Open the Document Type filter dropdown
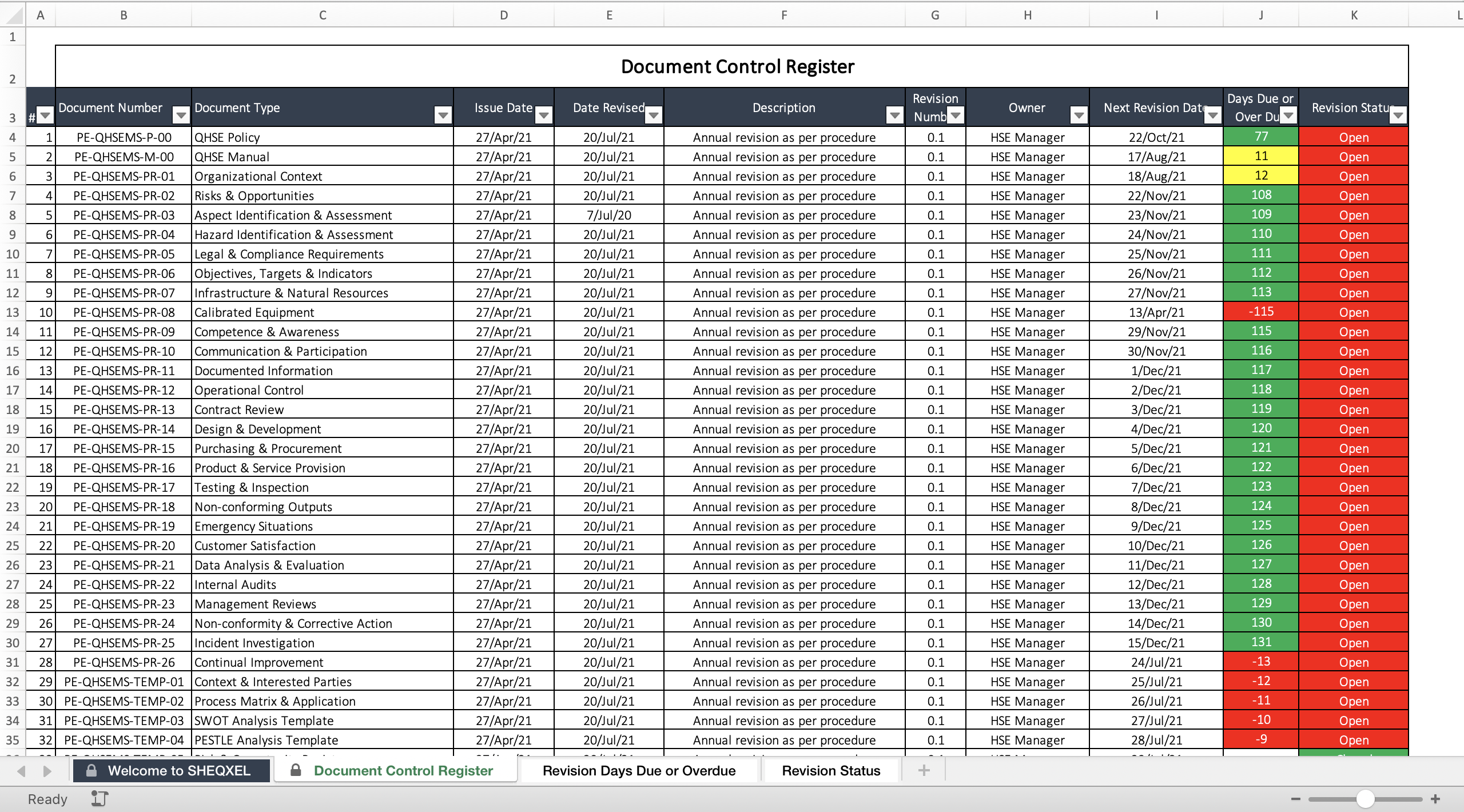This screenshot has width=1464, height=812. pos(443,116)
